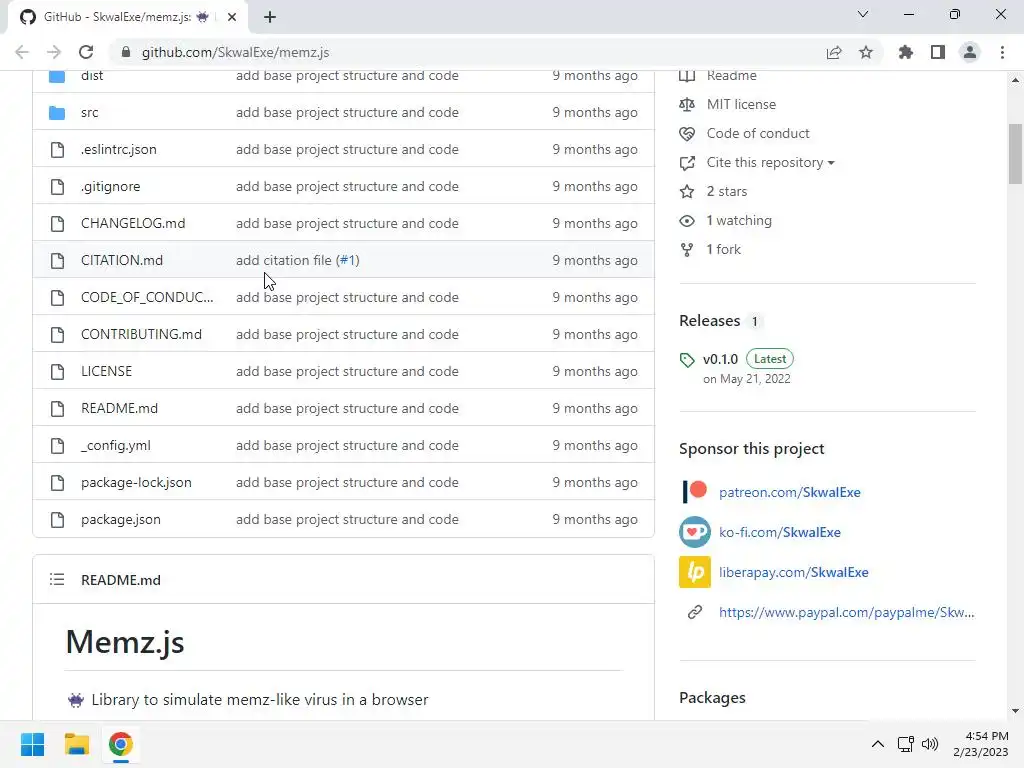Open CITATION.md file
This screenshot has height=768, width=1024.
122,261
